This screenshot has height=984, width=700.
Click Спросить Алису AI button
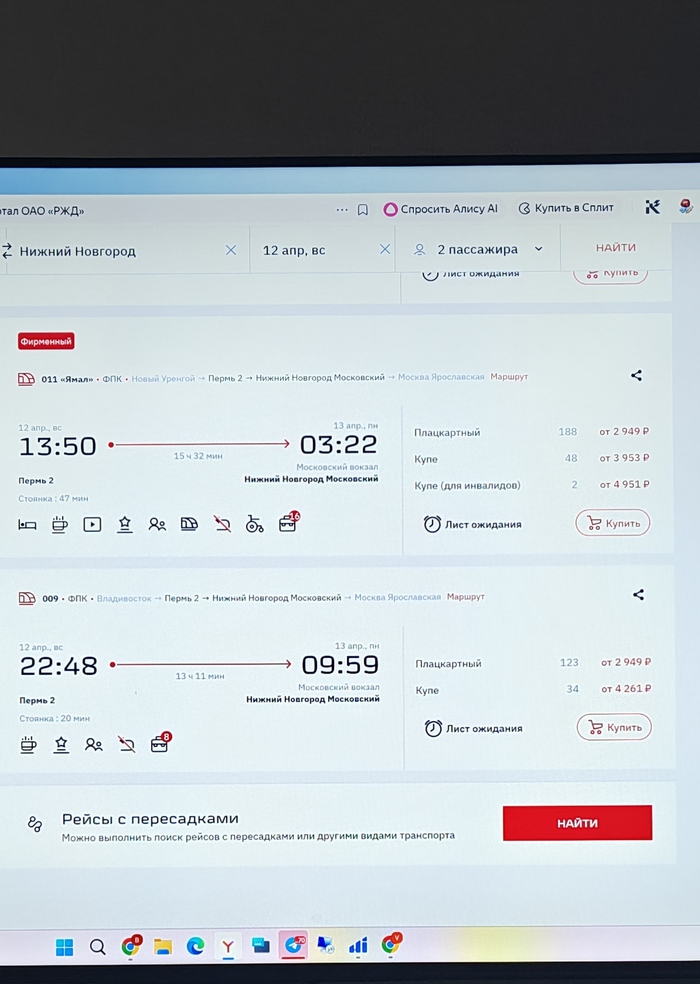click(x=441, y=209)
